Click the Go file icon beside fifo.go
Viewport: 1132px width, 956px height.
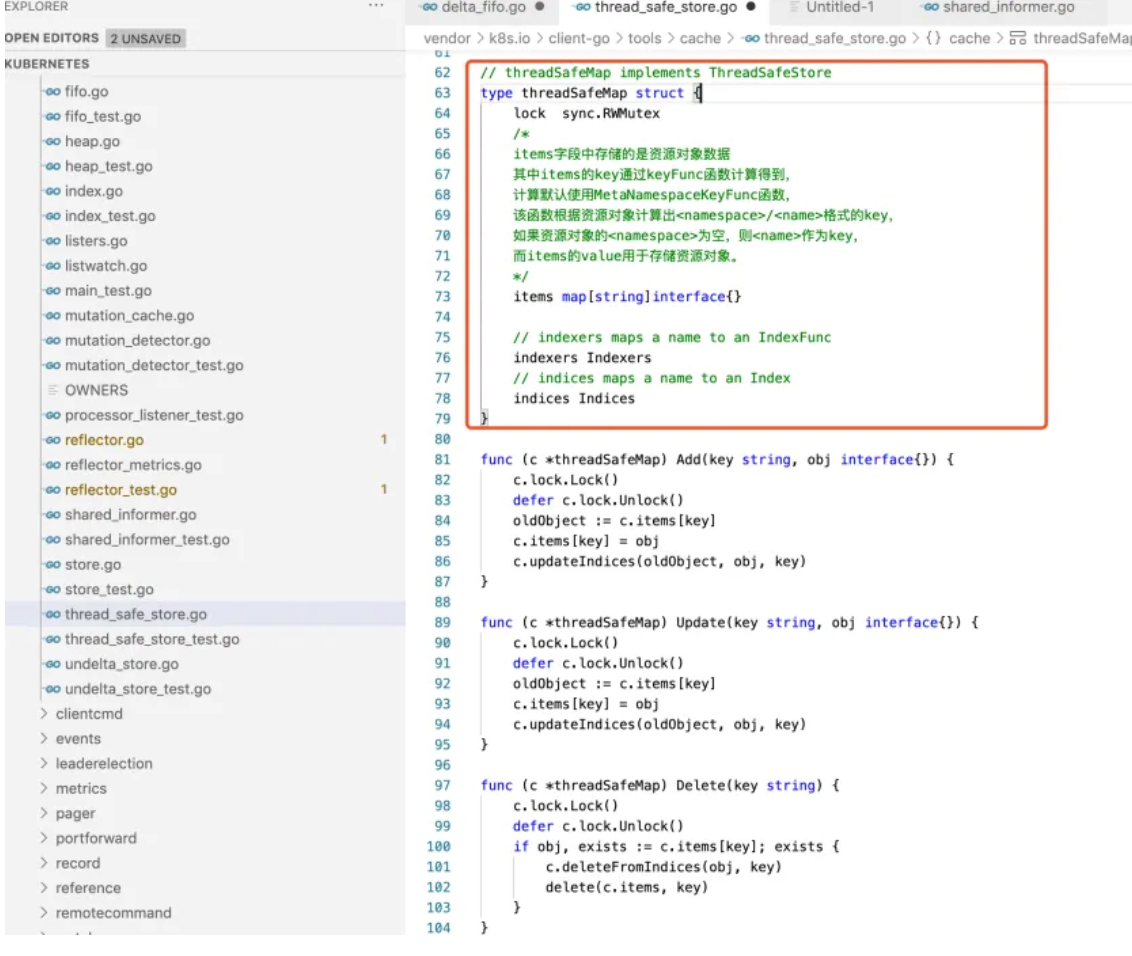coord(52,92)
